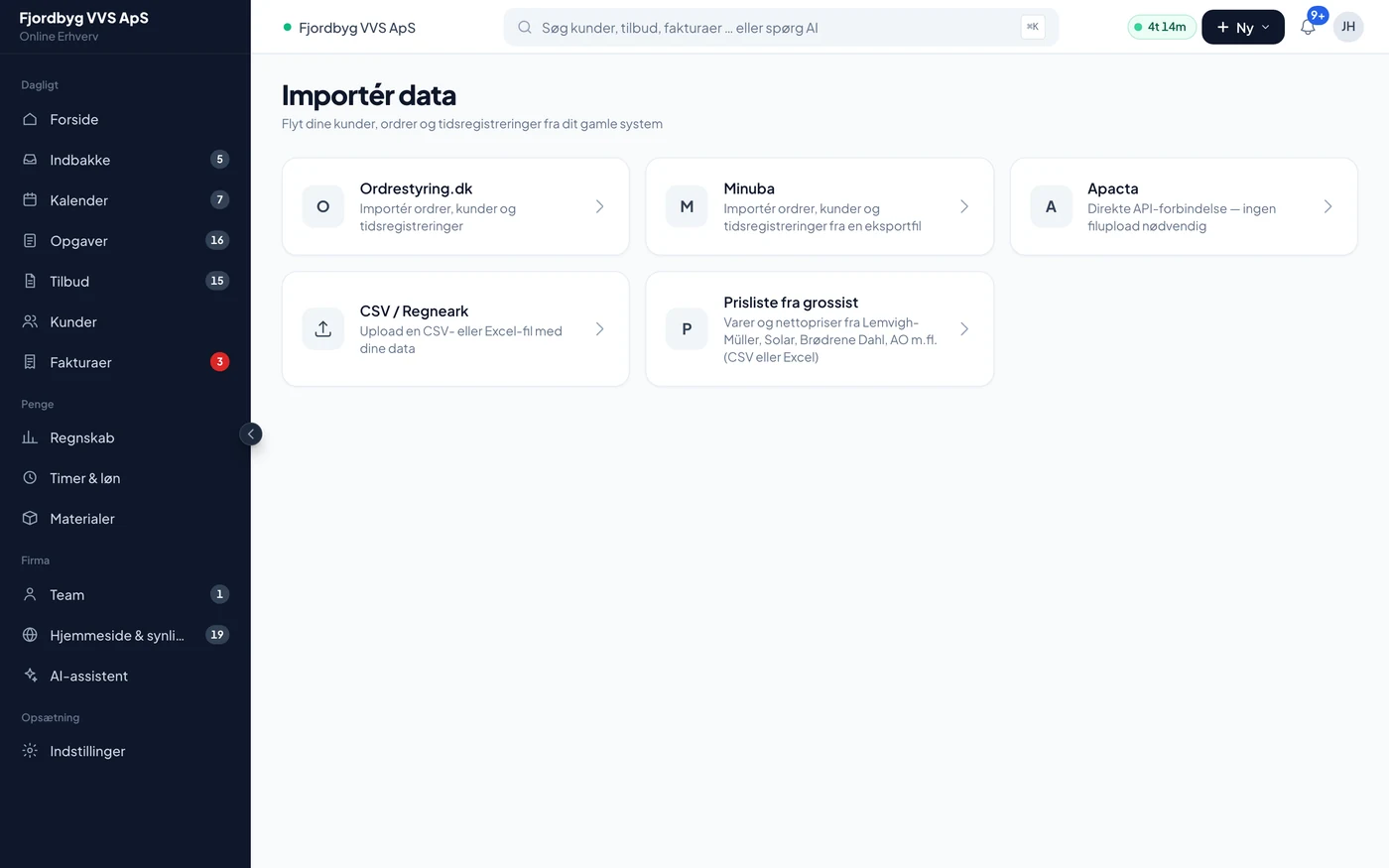Click the Timer & løn clock icon
This screenshot has width=1389, height=868.
(30, 478)
